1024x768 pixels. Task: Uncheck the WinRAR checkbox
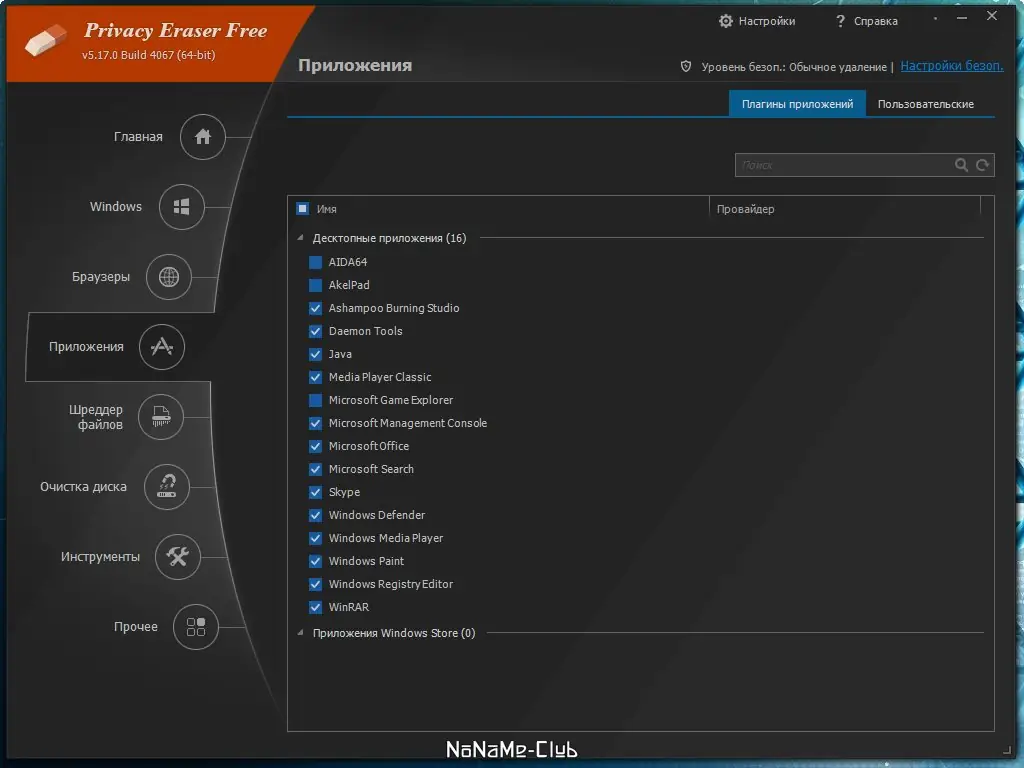315,607
